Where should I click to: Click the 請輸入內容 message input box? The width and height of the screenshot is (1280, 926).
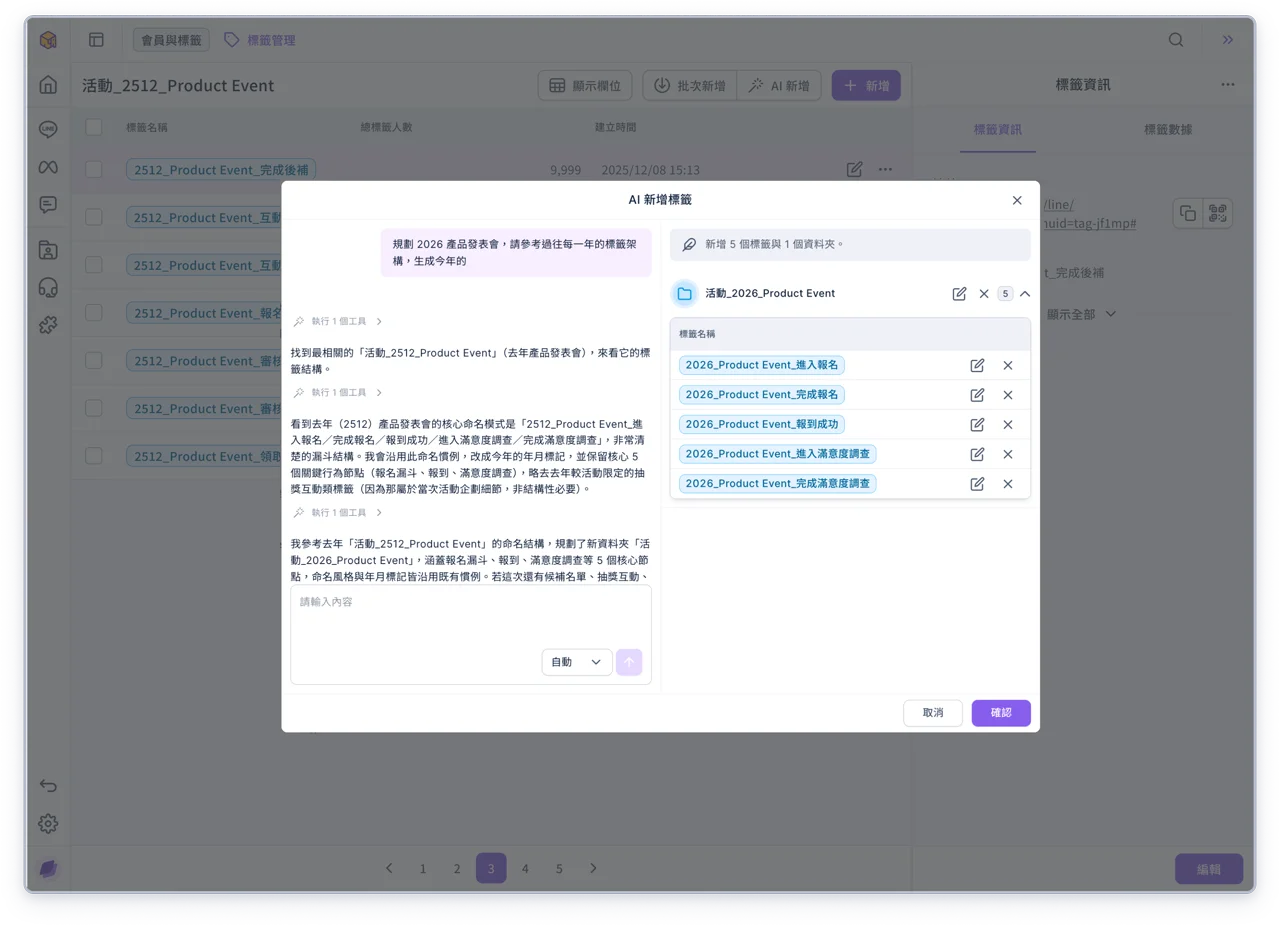point(471,634)
